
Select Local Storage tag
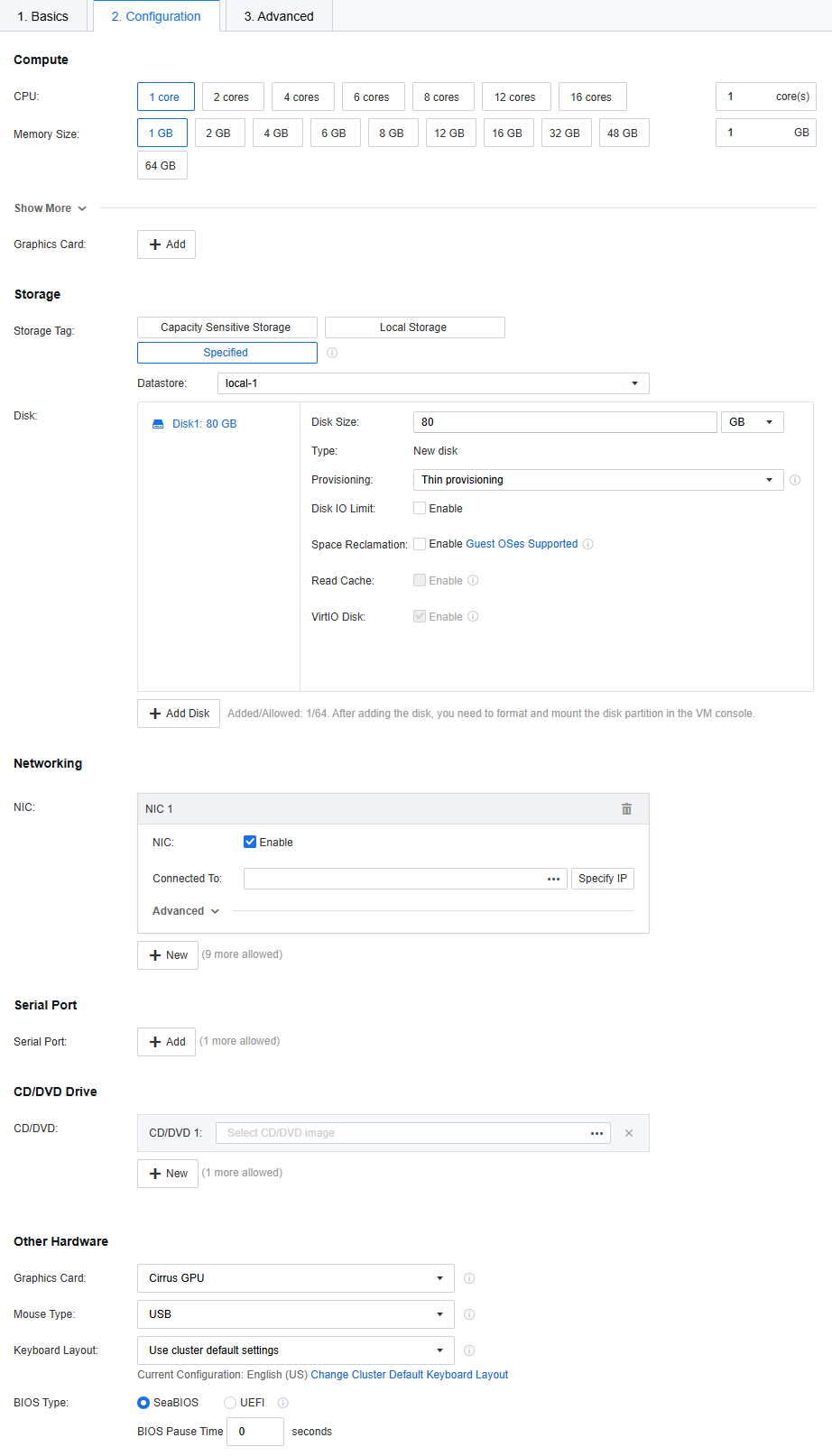point(415,327)
